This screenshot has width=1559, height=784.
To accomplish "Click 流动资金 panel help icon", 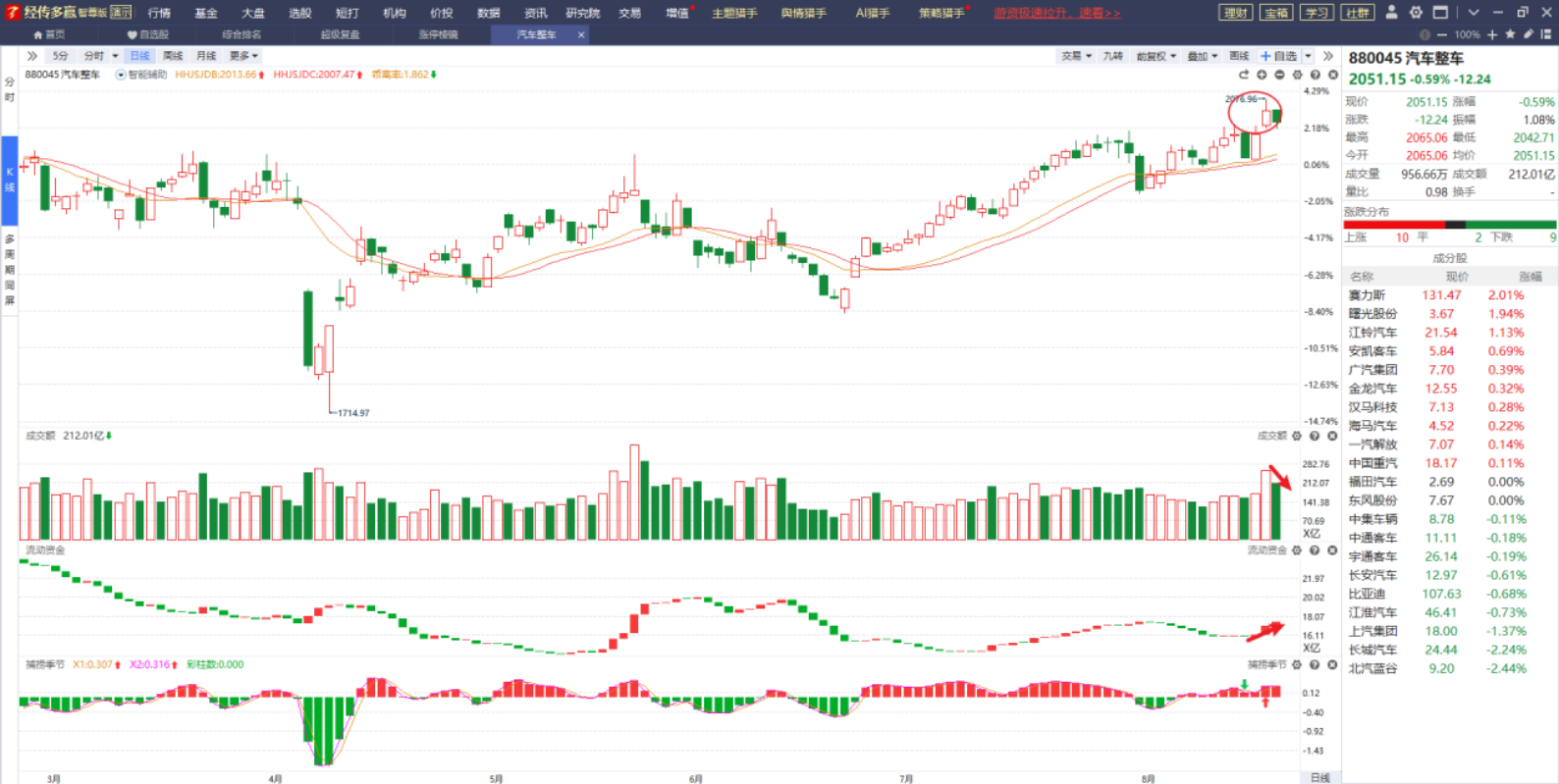I will (1315, 550).
